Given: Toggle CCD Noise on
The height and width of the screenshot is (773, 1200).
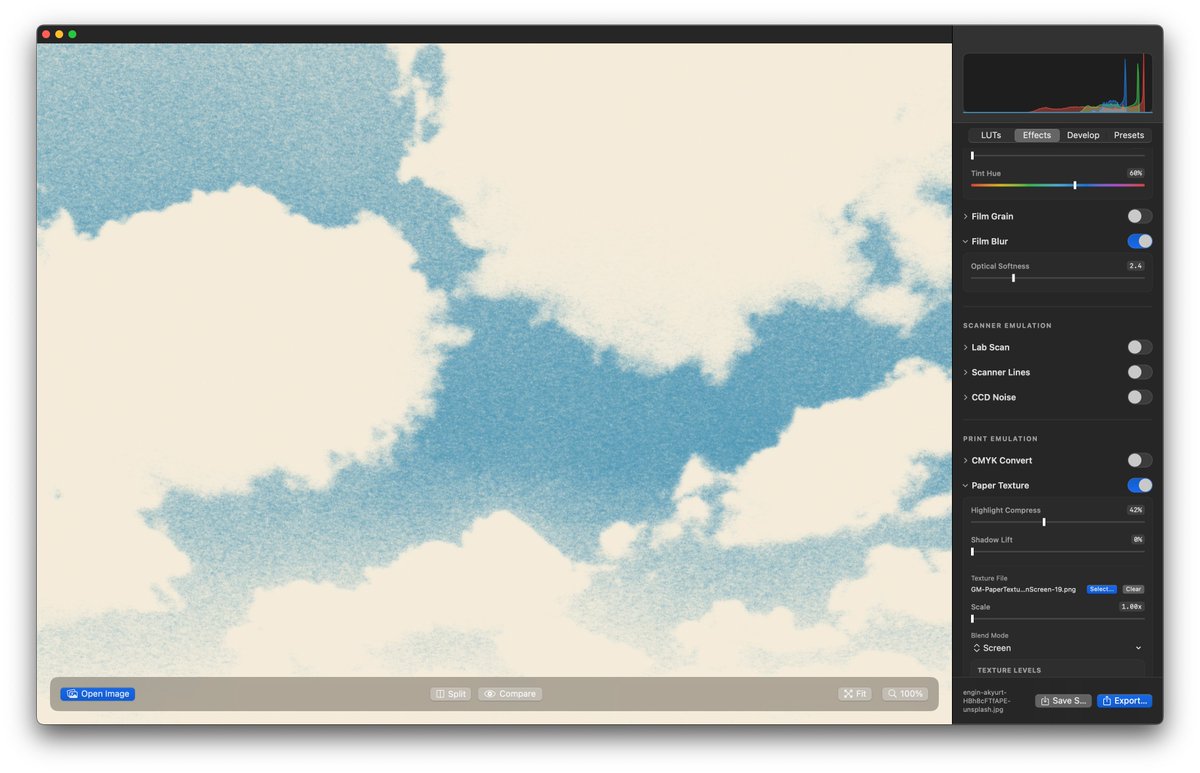Looking at the screenshot, I should (x=1139, y=397).
